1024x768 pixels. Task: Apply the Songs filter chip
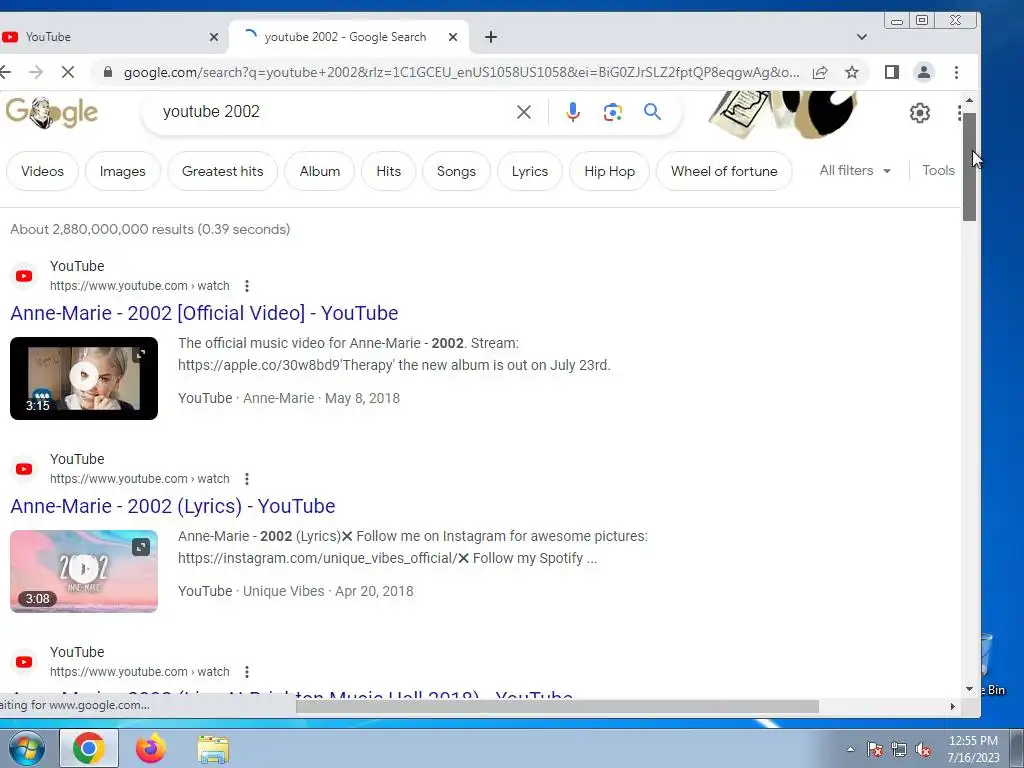pos(456,171)
